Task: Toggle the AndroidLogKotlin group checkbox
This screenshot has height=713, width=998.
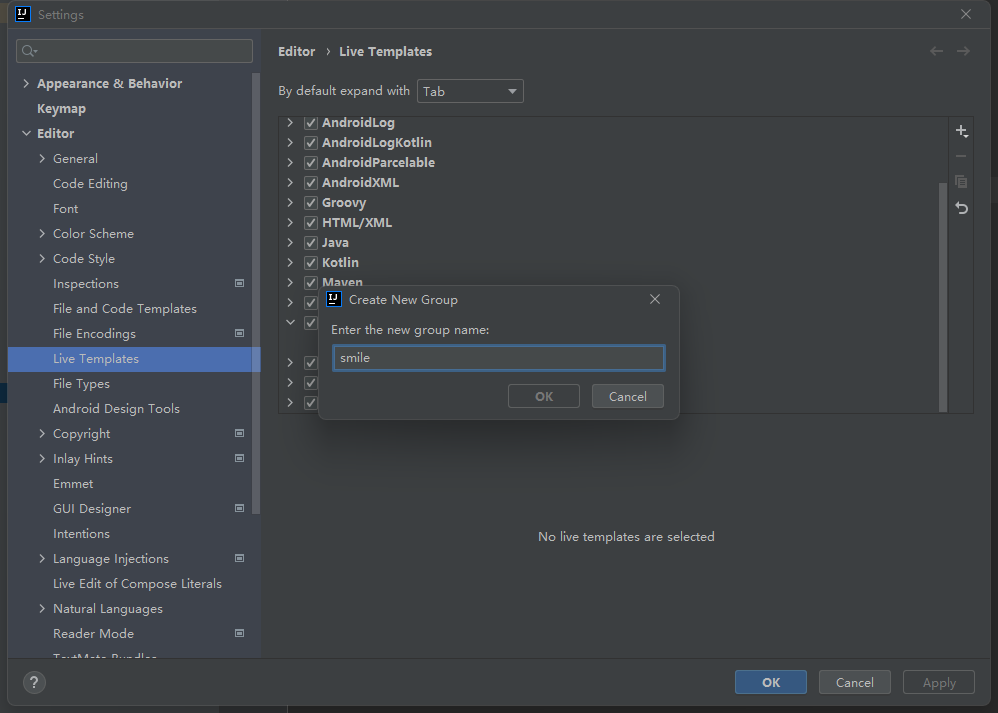Action: (311, 143)
